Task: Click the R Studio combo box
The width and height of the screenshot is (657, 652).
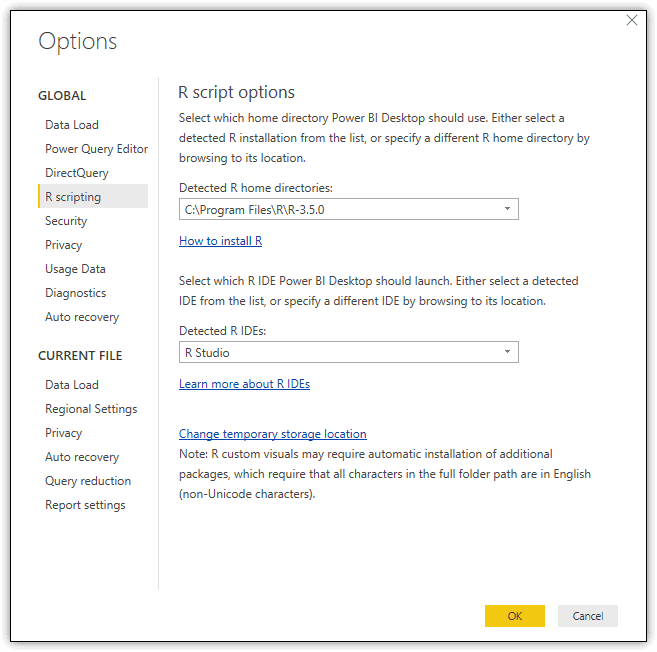Action: click(349, 352)
